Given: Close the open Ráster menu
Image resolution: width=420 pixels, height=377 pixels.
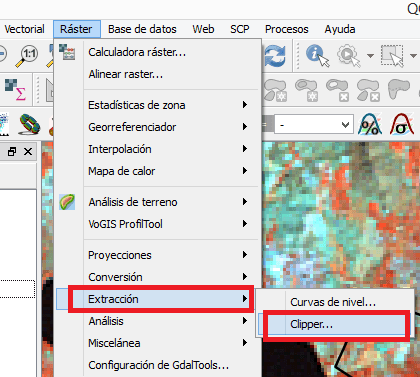Looking at the screenshot, I should click(77, 29).
